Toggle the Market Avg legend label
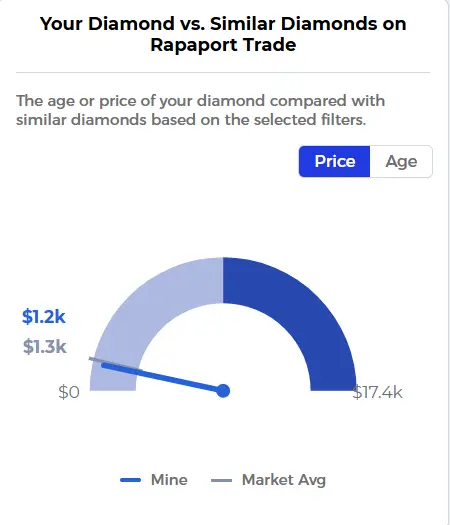This screenshot has width=450, height=525. pyautogui.click(x=284, y=480)
